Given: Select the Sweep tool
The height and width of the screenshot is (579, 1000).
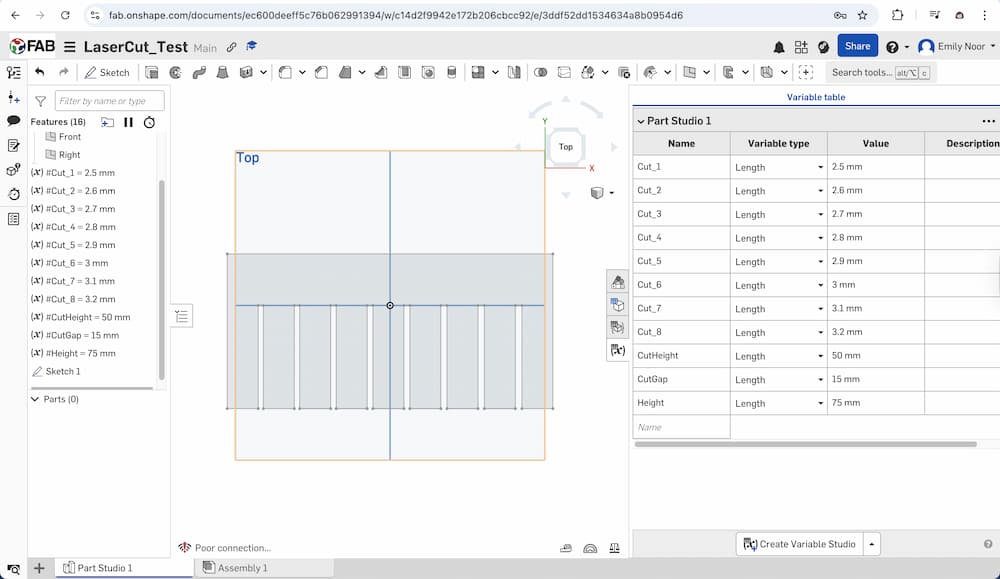Looking at the screenshot, I should [199, 73].
